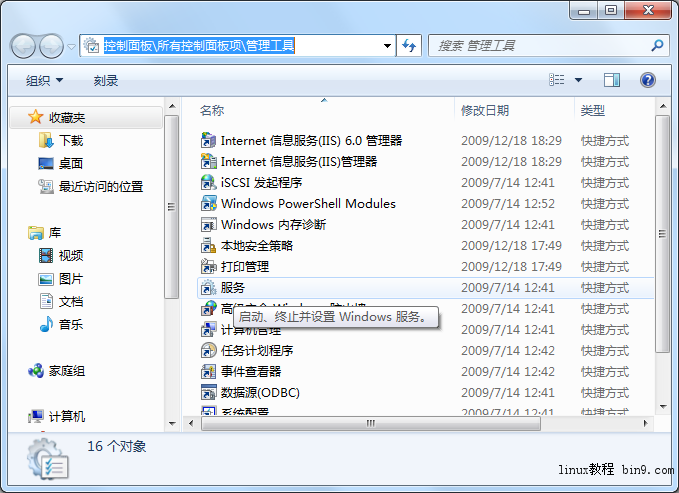679x493 pixels.
Task: Click the 视频 library icon
Action: [x=46, y=256]
